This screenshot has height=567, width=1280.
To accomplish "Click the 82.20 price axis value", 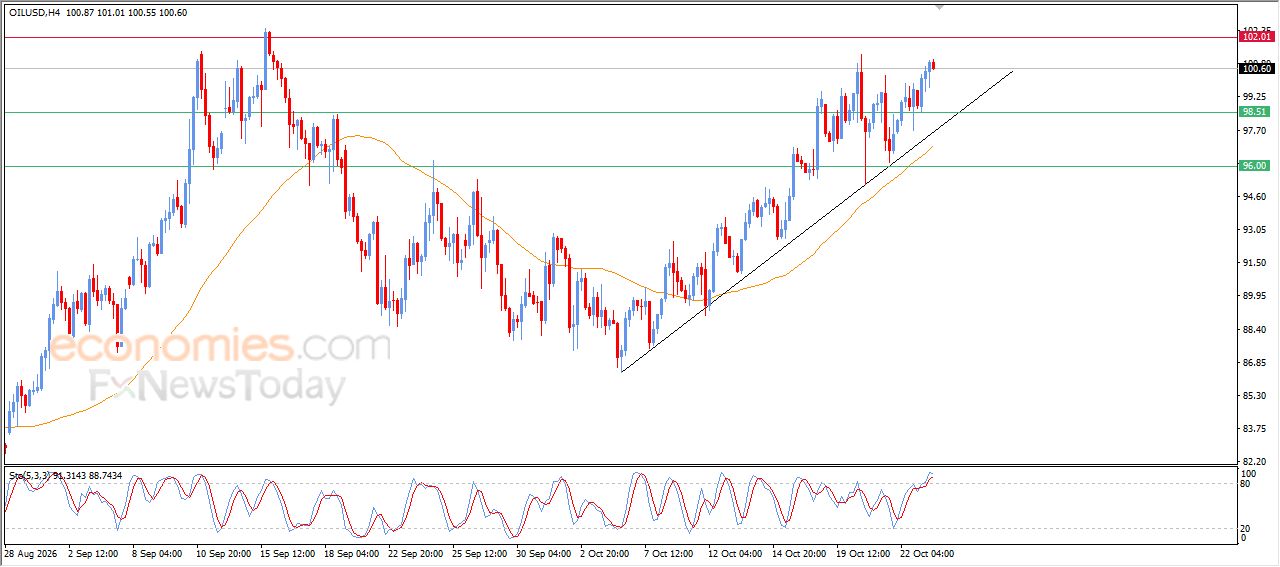I will (x=1254, y=462).
